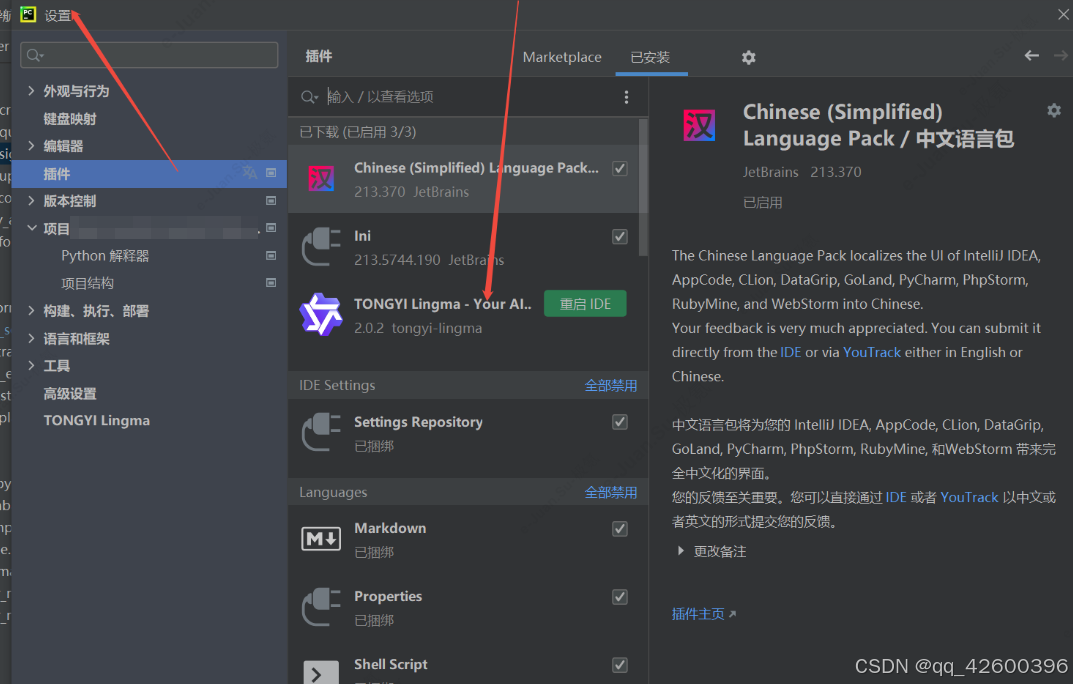Focus the settings search input field
Viewport: 1073px width, 684px height.
[x=149, y=55]
